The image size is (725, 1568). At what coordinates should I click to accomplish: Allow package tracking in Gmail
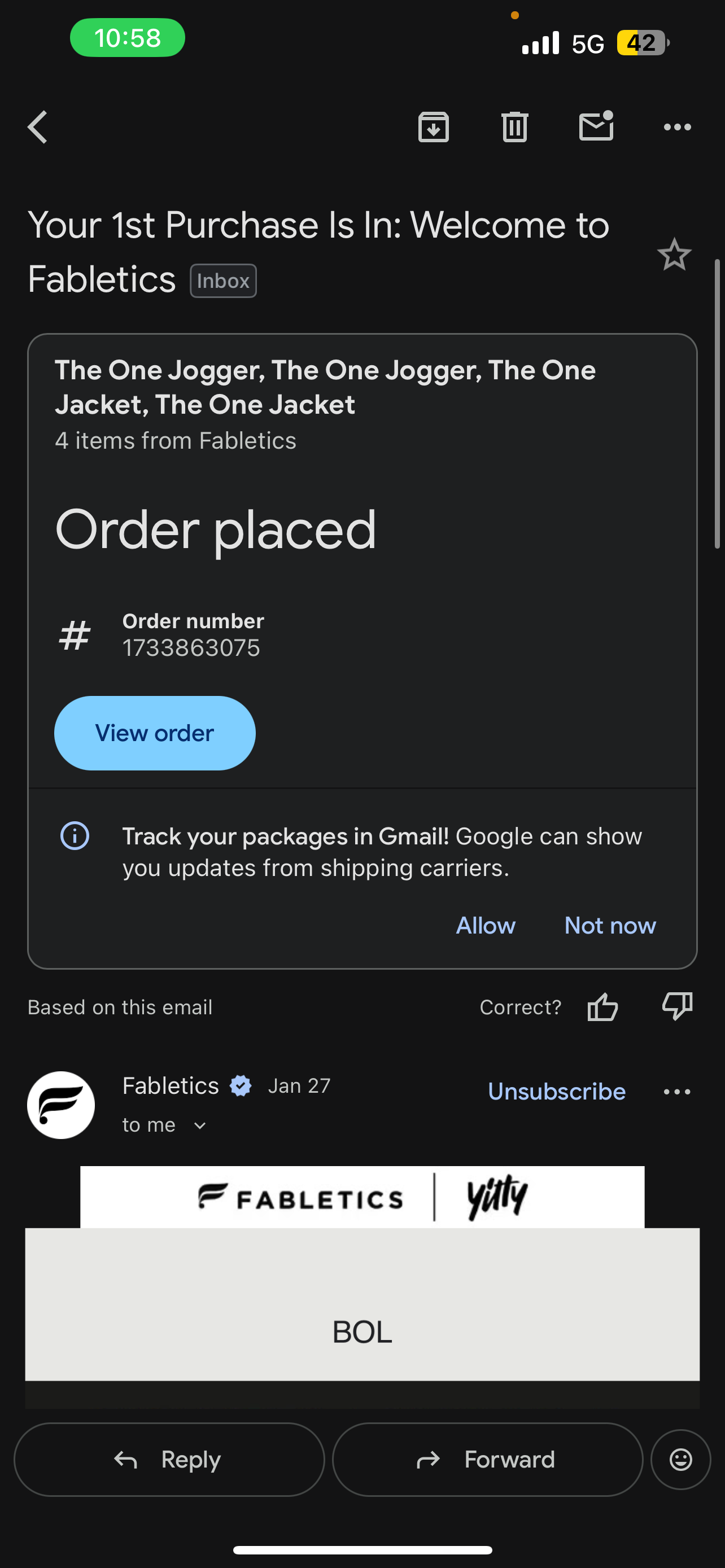point(485,925)
